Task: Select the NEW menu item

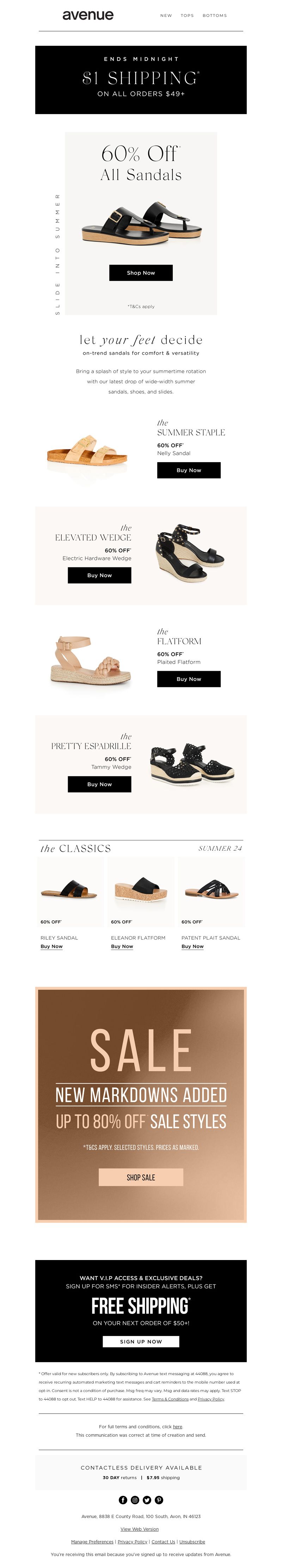Action: 166,16
